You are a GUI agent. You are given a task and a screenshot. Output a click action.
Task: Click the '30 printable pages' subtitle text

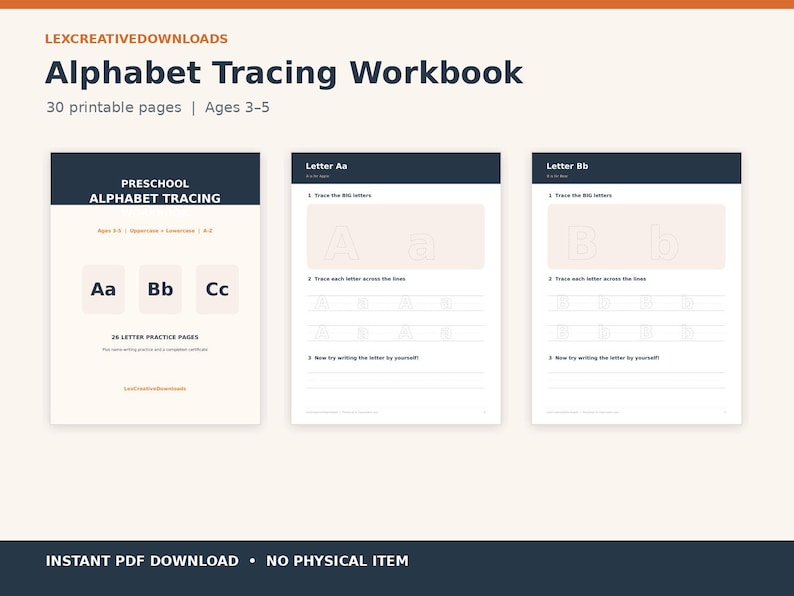(x=114, y=107)
